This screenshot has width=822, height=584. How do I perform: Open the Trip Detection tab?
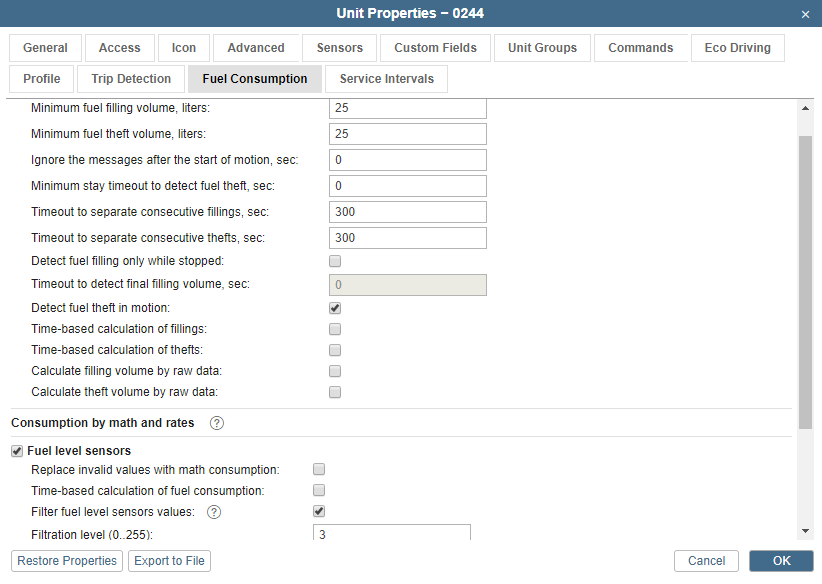(x=131, y=79)
